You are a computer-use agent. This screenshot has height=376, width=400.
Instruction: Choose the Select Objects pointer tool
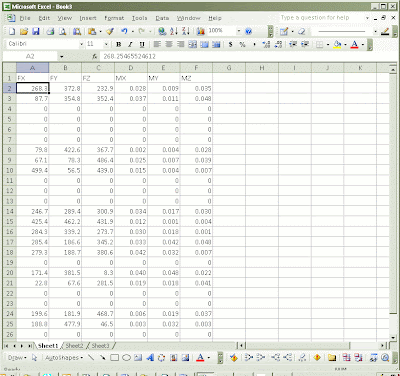click(34, 358)
